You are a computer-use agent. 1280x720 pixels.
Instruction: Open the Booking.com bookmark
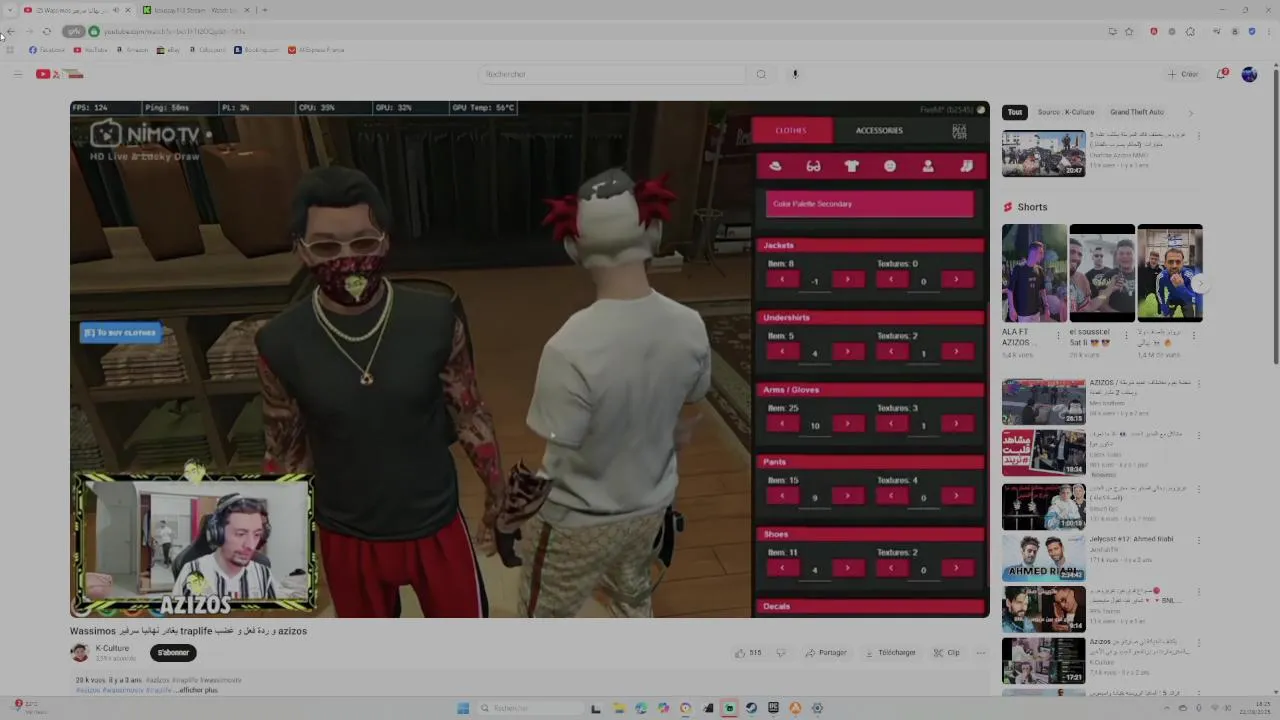click(x=257, y=50)
